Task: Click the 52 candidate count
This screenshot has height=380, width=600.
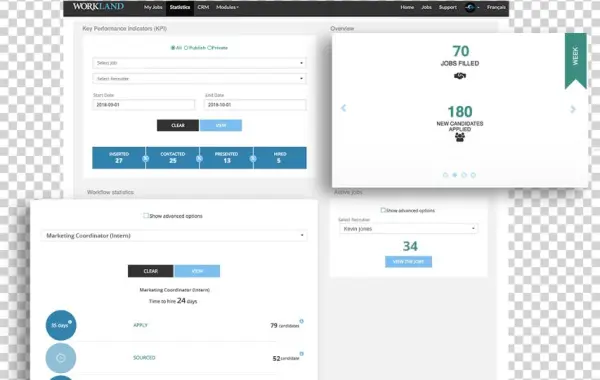Action: (286, 359)
